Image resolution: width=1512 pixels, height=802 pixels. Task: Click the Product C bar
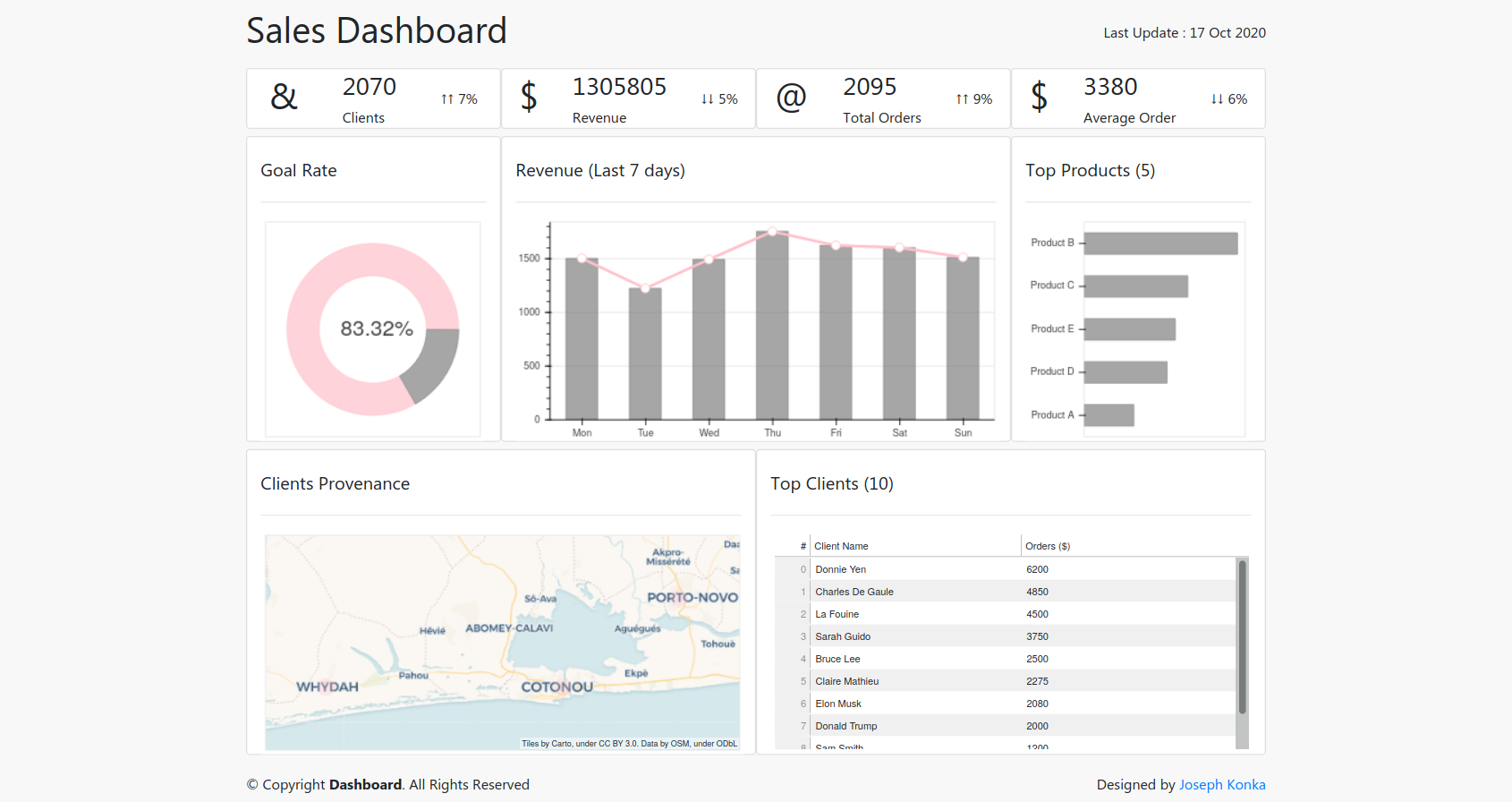(x=1136, y=286)
